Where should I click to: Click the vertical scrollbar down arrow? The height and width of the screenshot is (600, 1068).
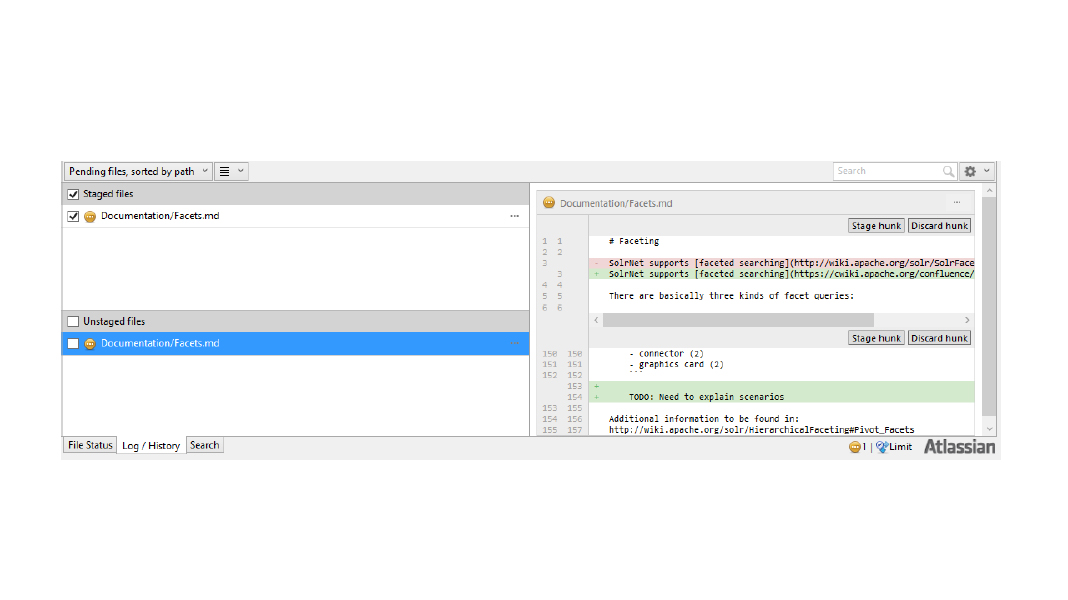coord(989,429)
